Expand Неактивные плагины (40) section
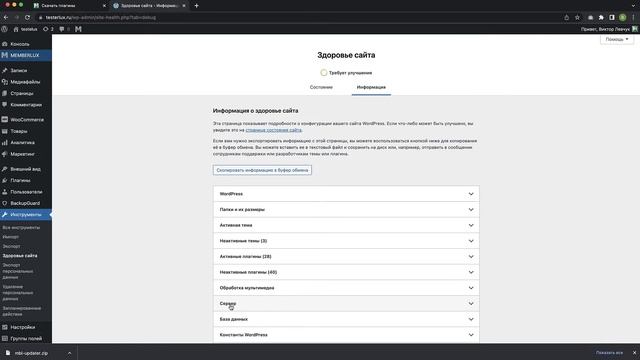 pyautogui.click(x=346, y=272)
